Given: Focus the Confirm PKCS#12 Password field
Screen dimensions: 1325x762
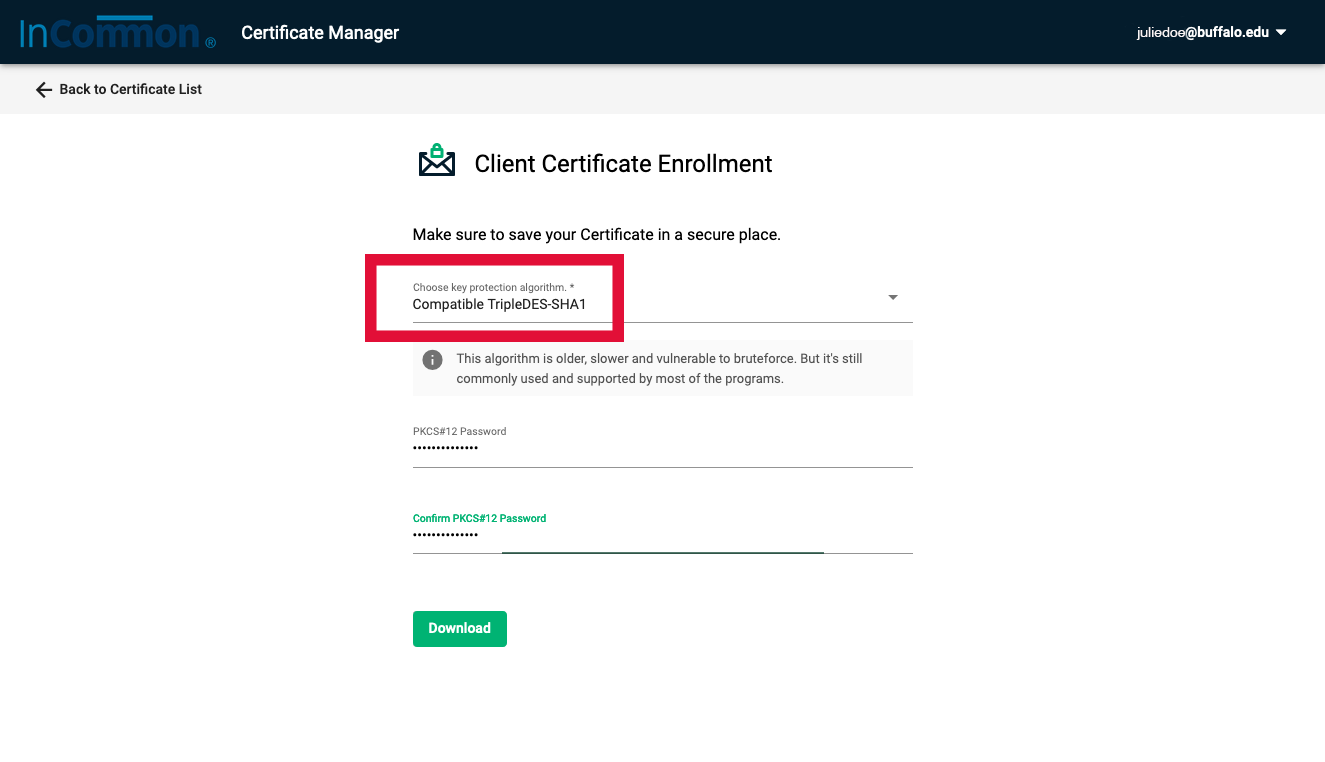Looking at the screenshot, I should point(662,536).
